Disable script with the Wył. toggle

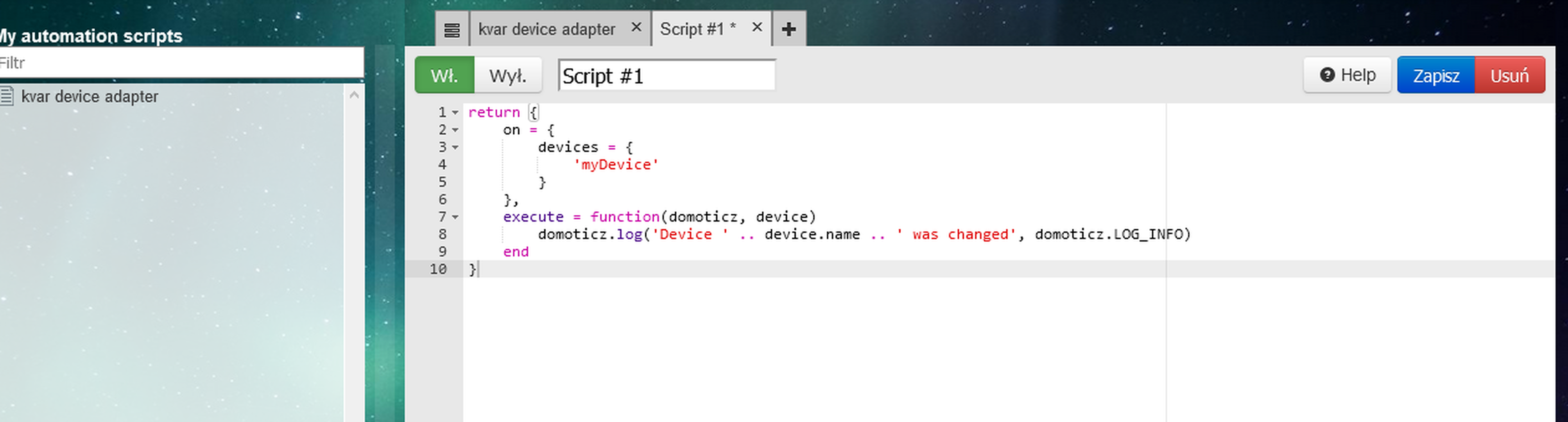(x=508, y=75)
